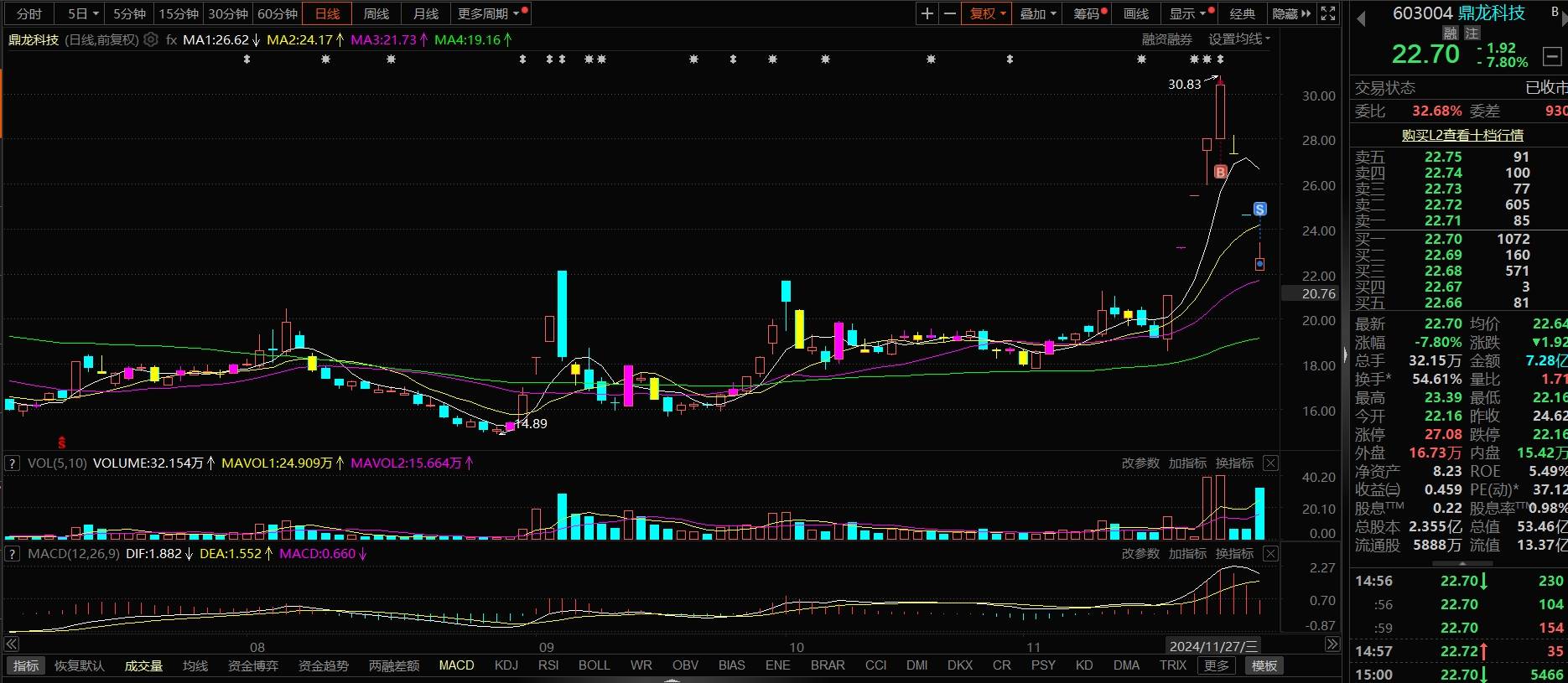Screen dimensions: 1568x683
Task: Switch to 5分钟 period tab
Action: pos(130,13)
